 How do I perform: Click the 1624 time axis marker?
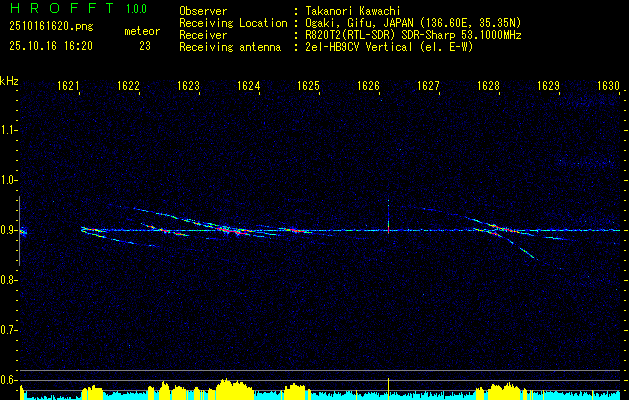pos(249,86)
